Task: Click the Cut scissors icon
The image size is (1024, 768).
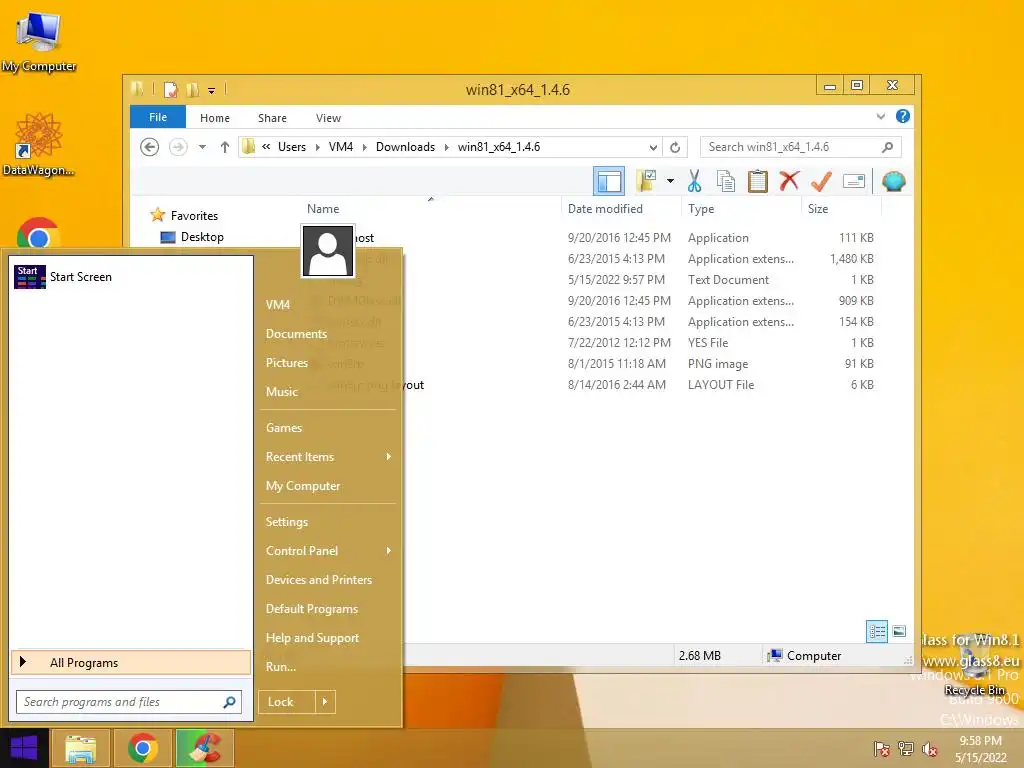Action: (x=694, y=181)
